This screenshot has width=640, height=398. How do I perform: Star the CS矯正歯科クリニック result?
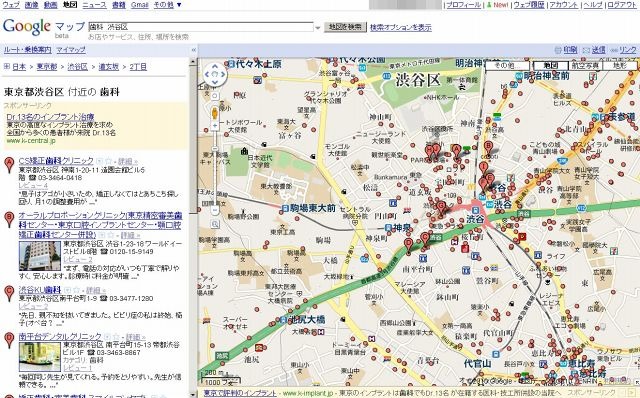click(x=108, y=161)
